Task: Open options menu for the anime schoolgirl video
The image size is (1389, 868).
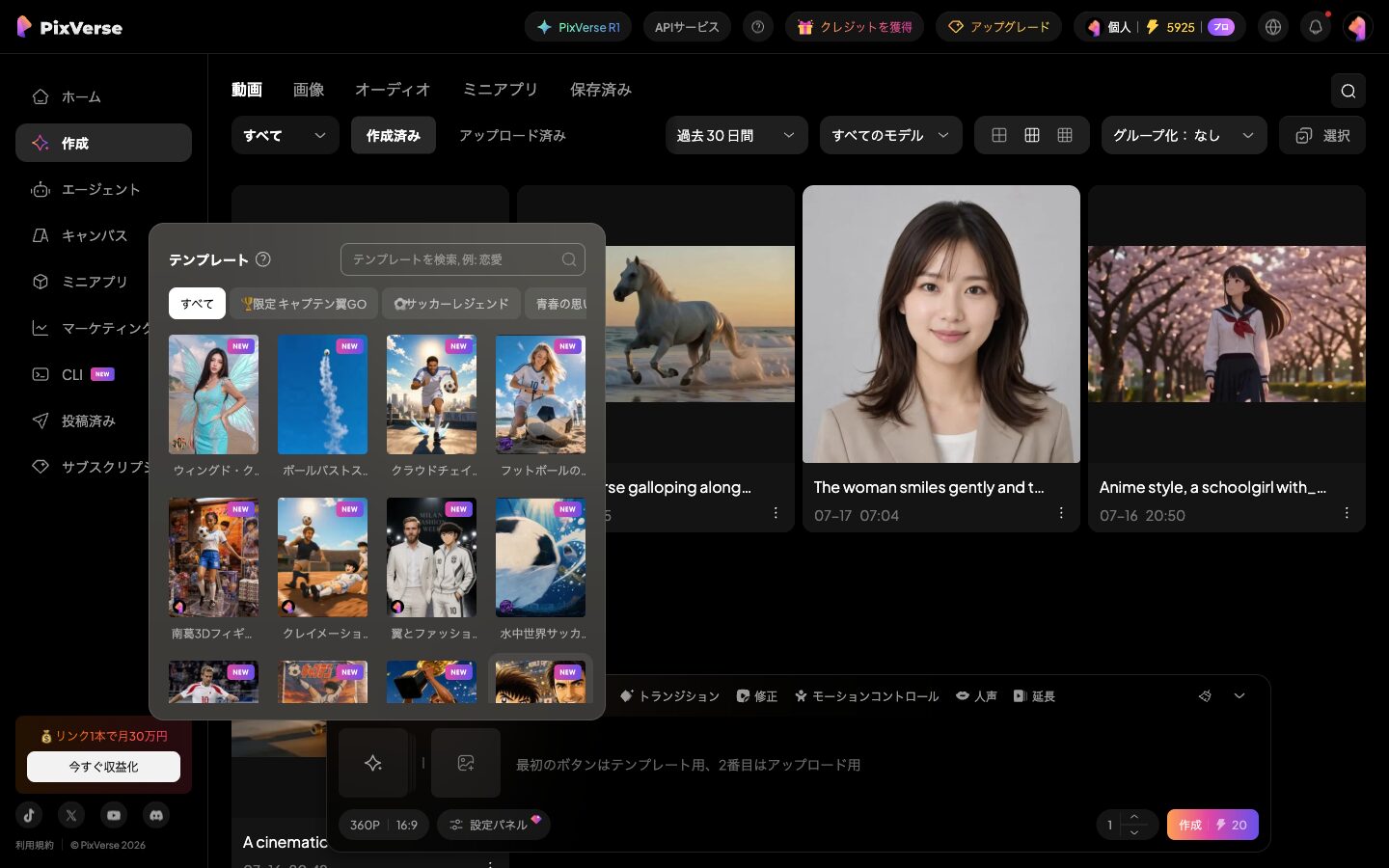Action: 1347,513
